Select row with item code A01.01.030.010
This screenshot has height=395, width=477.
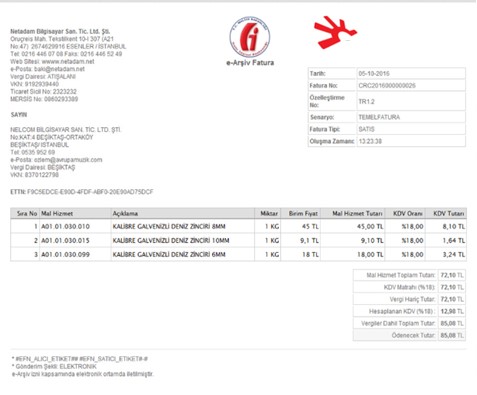(238, 226)
